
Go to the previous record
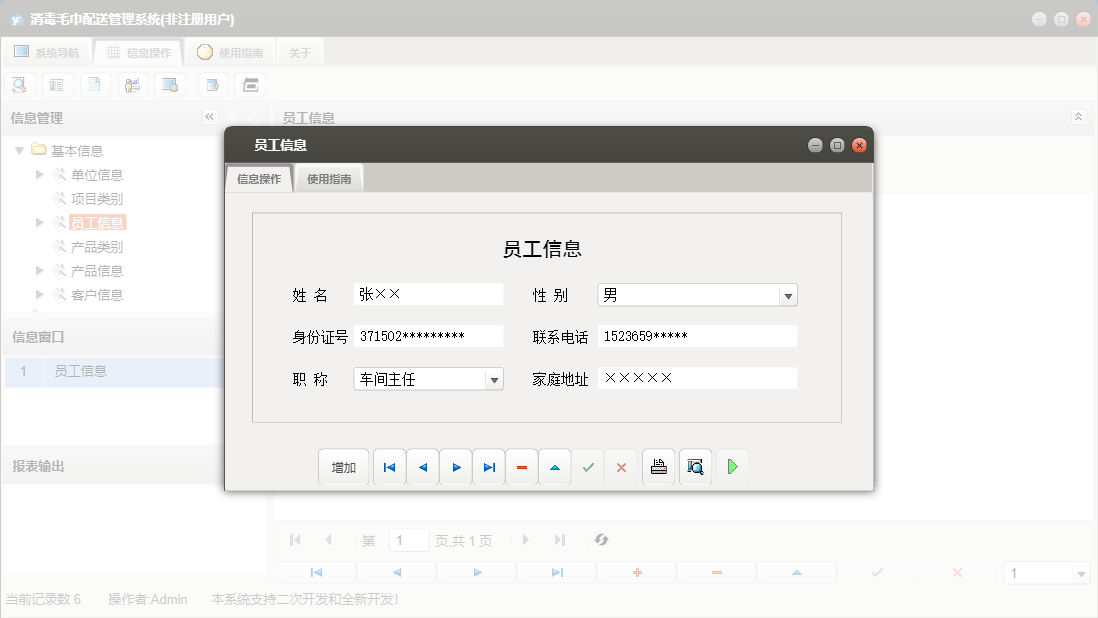(x=422, y=466)
